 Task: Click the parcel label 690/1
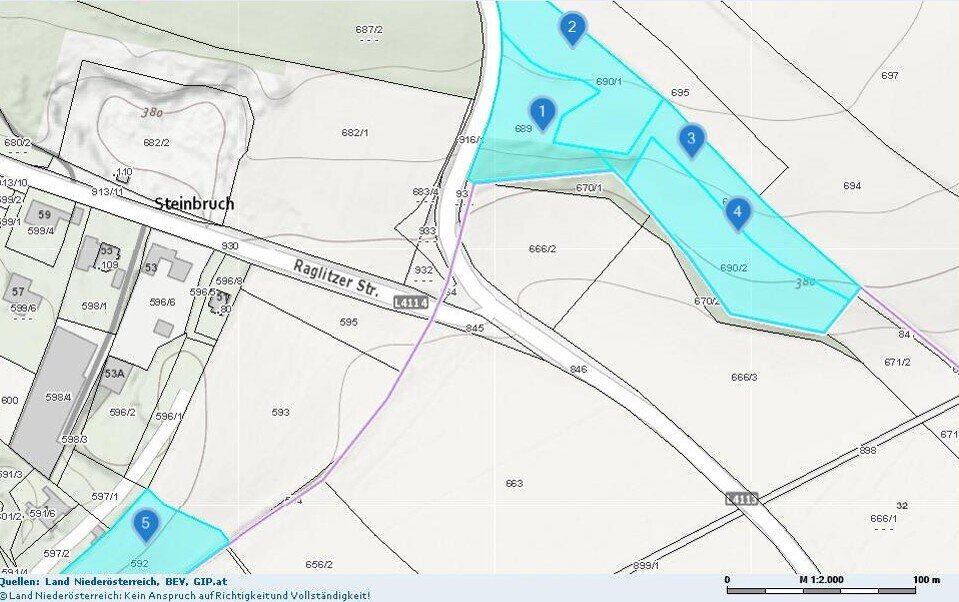610,82
